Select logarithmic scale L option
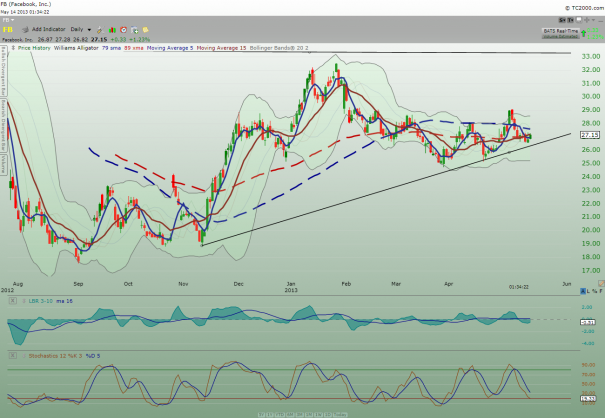Screen dimensions: 605x418 click(x=589, y=291)
